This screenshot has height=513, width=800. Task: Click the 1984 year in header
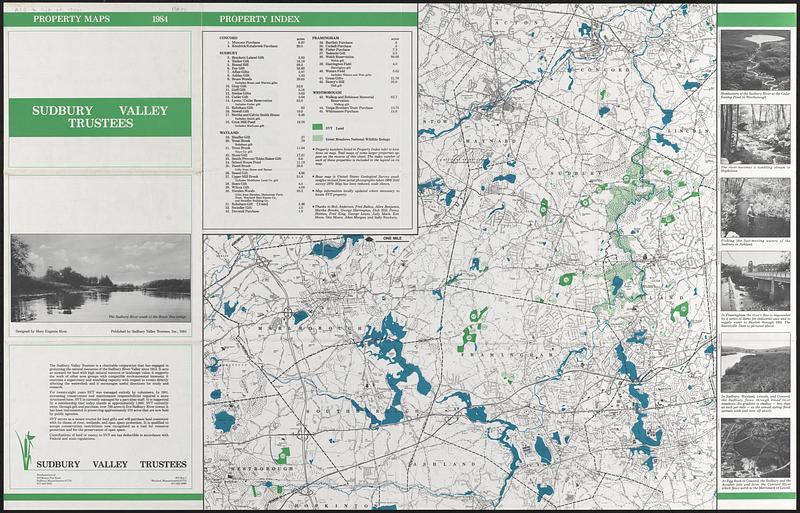coord(160,19)
